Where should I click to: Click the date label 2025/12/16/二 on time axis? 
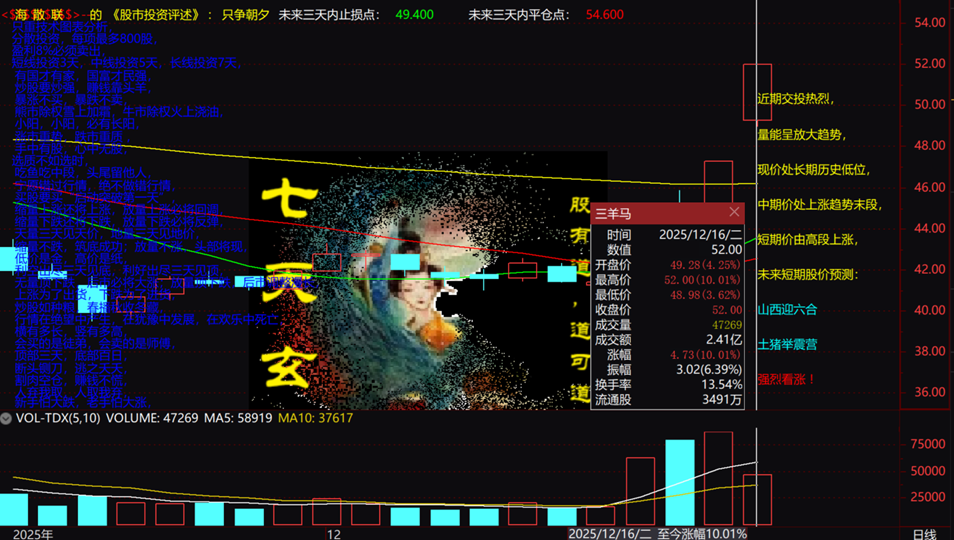pos(610,534)
